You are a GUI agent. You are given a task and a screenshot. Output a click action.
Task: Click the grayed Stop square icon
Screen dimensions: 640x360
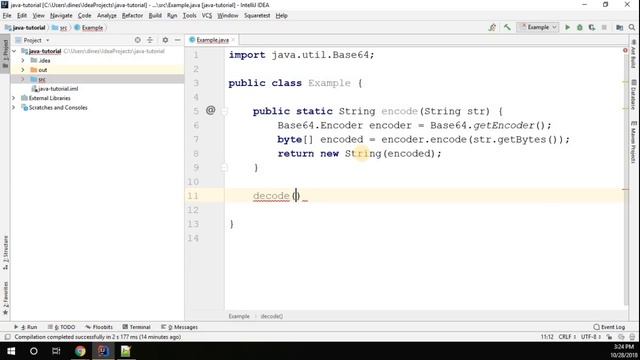[x=604, y=27]
